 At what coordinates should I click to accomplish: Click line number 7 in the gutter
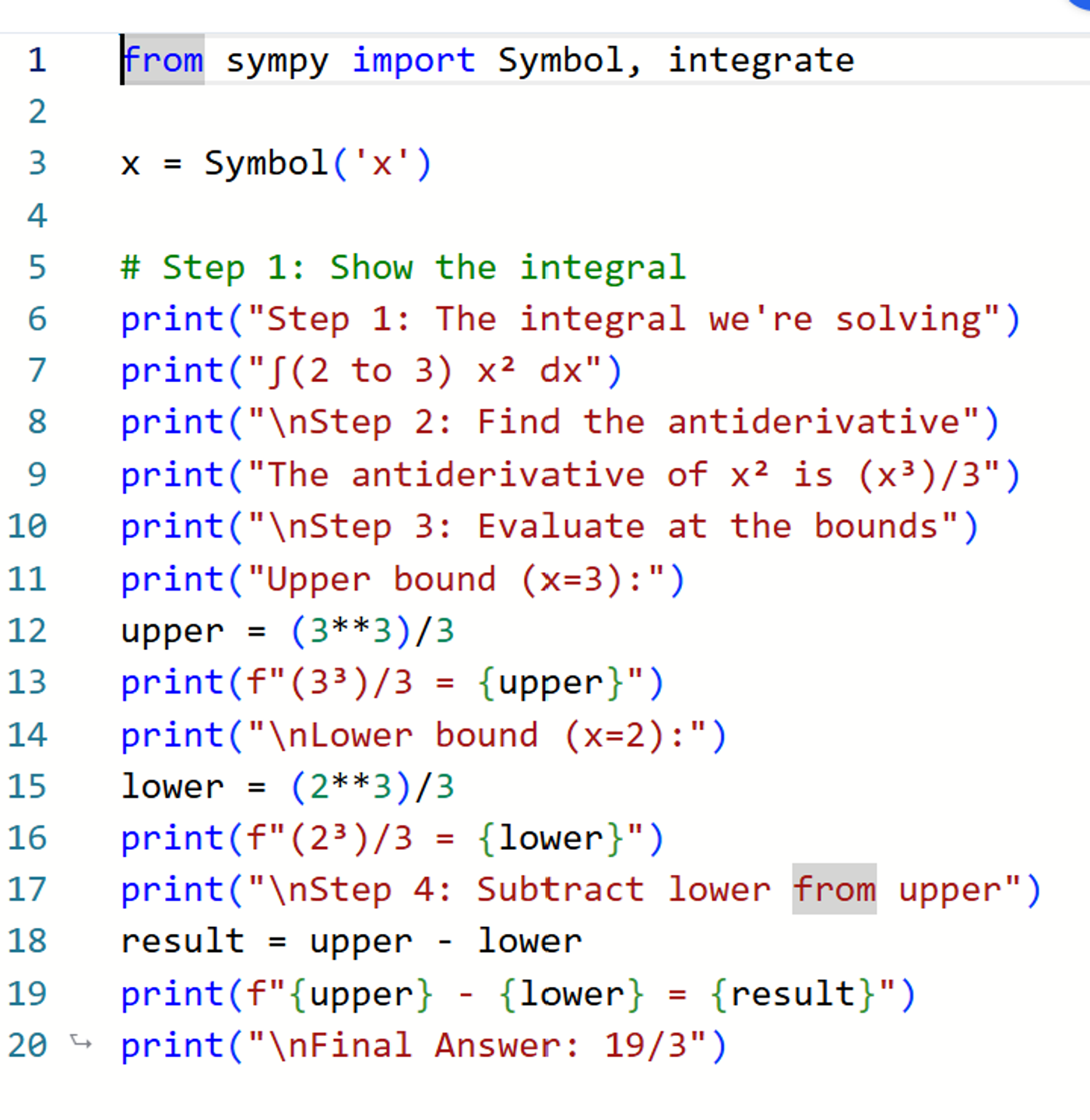(x=37, y=371)
